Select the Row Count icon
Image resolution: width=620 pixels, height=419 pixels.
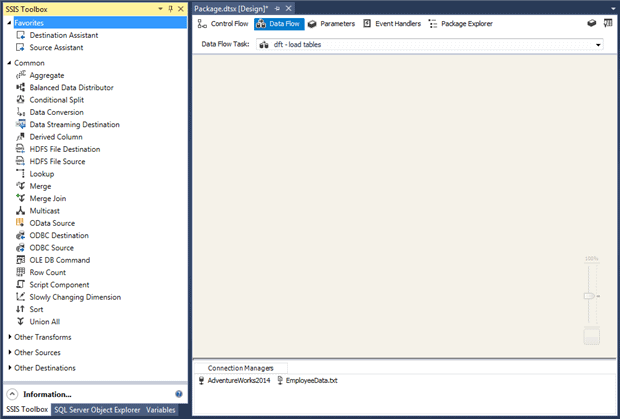(20, 272)
